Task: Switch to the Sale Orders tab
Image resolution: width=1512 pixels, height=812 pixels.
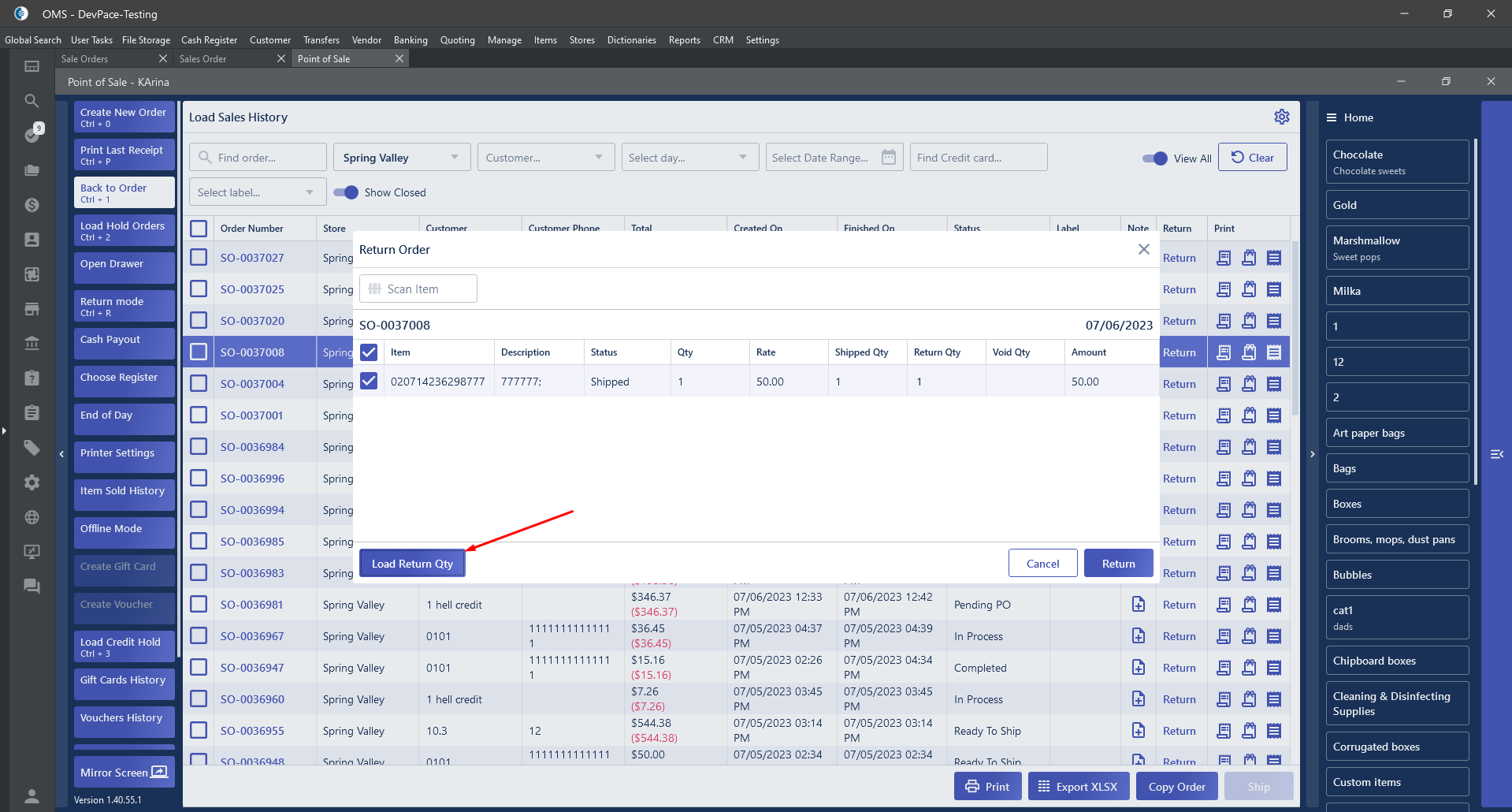Action: tap(85, 59)
